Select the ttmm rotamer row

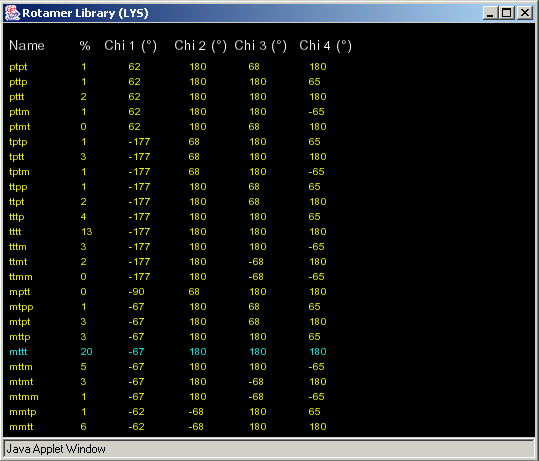(168, 277)
